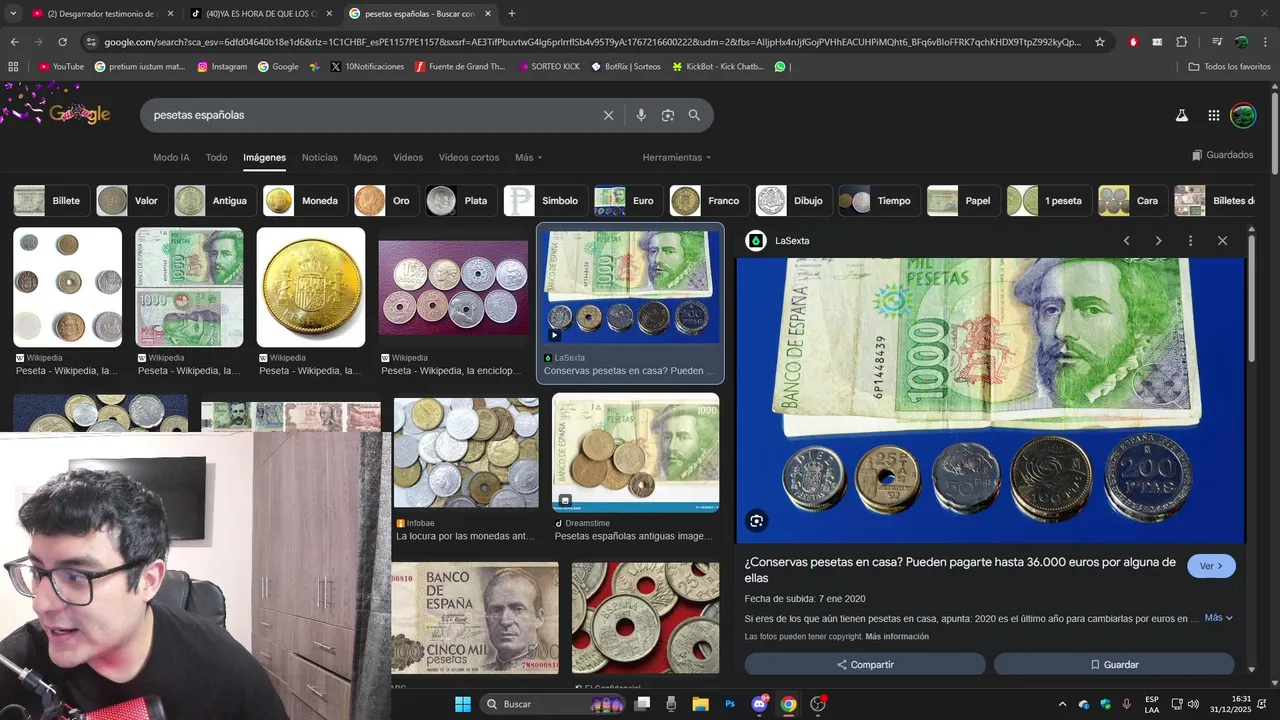Screen dimensions: 1280x720
Task: Select the Vídeos cortos tab
Action: point(469,158)
